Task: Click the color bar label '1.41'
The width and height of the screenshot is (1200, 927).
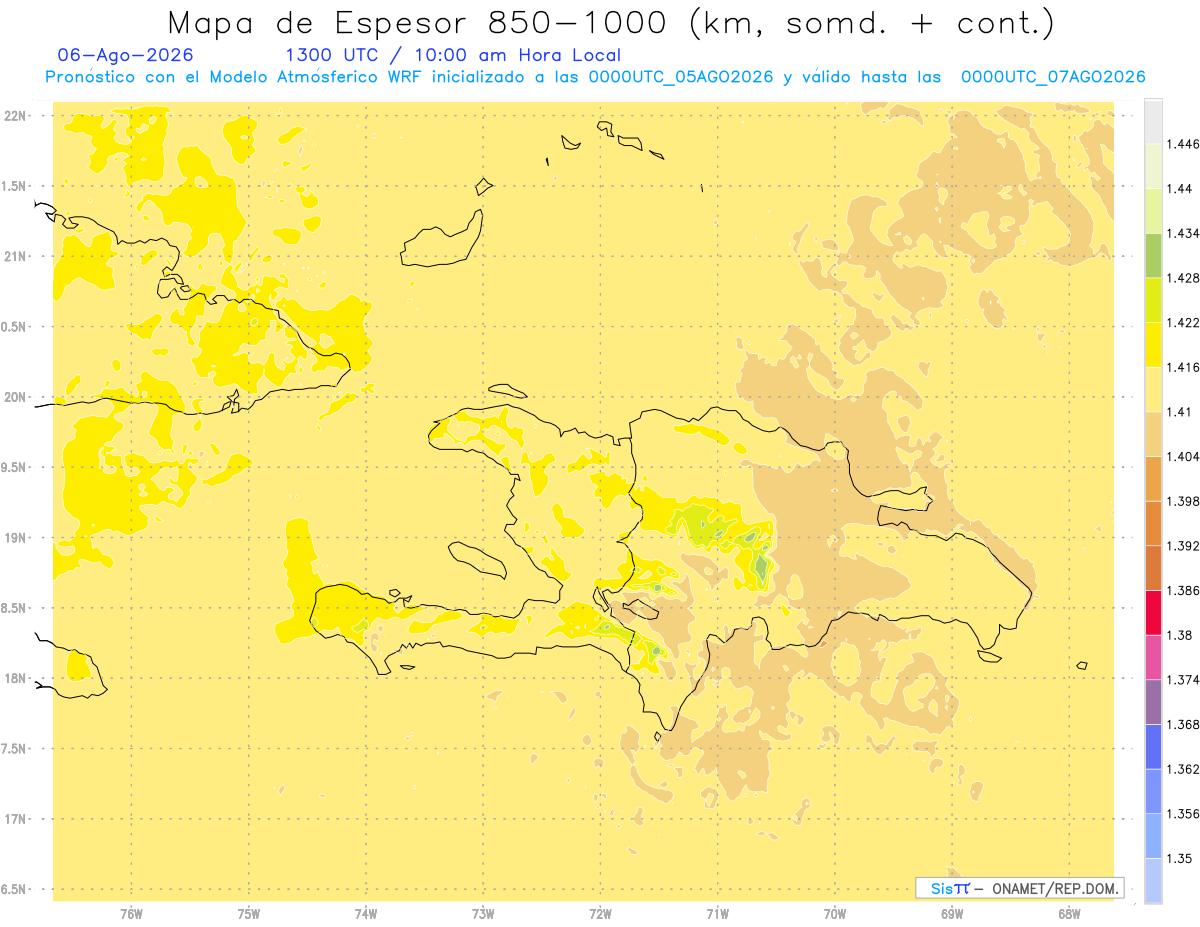Action: (x=1179, y=411)
